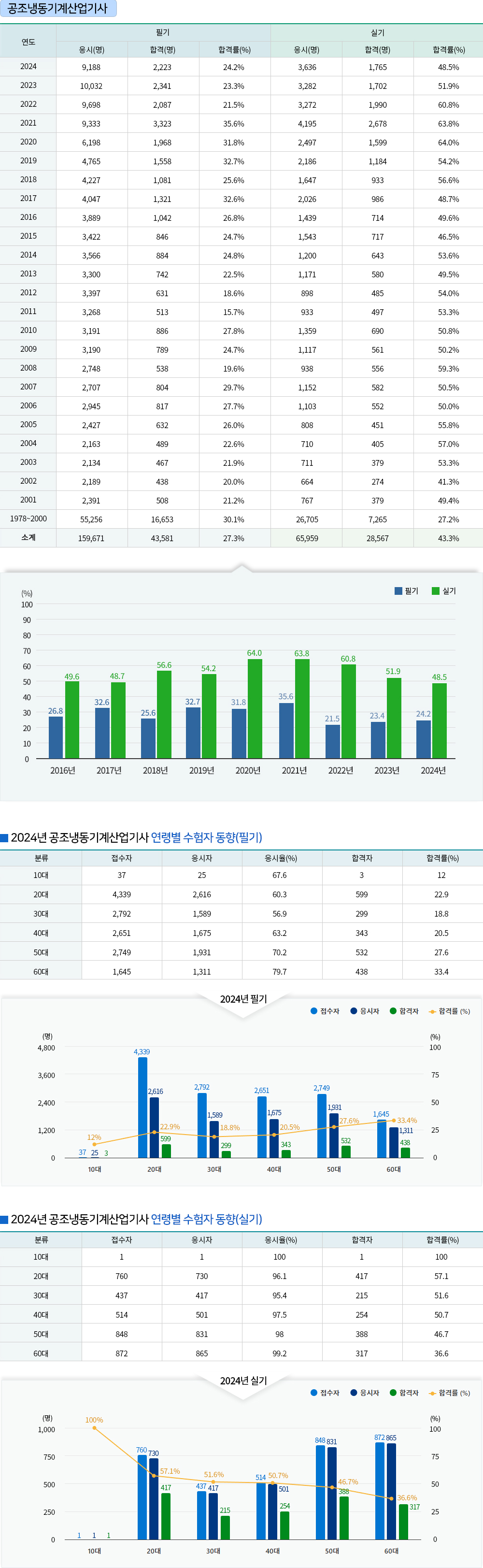Click the 합격률(%) header in the 필기 age table
This screenshot has height=1568, width=483.
(443, 858)
